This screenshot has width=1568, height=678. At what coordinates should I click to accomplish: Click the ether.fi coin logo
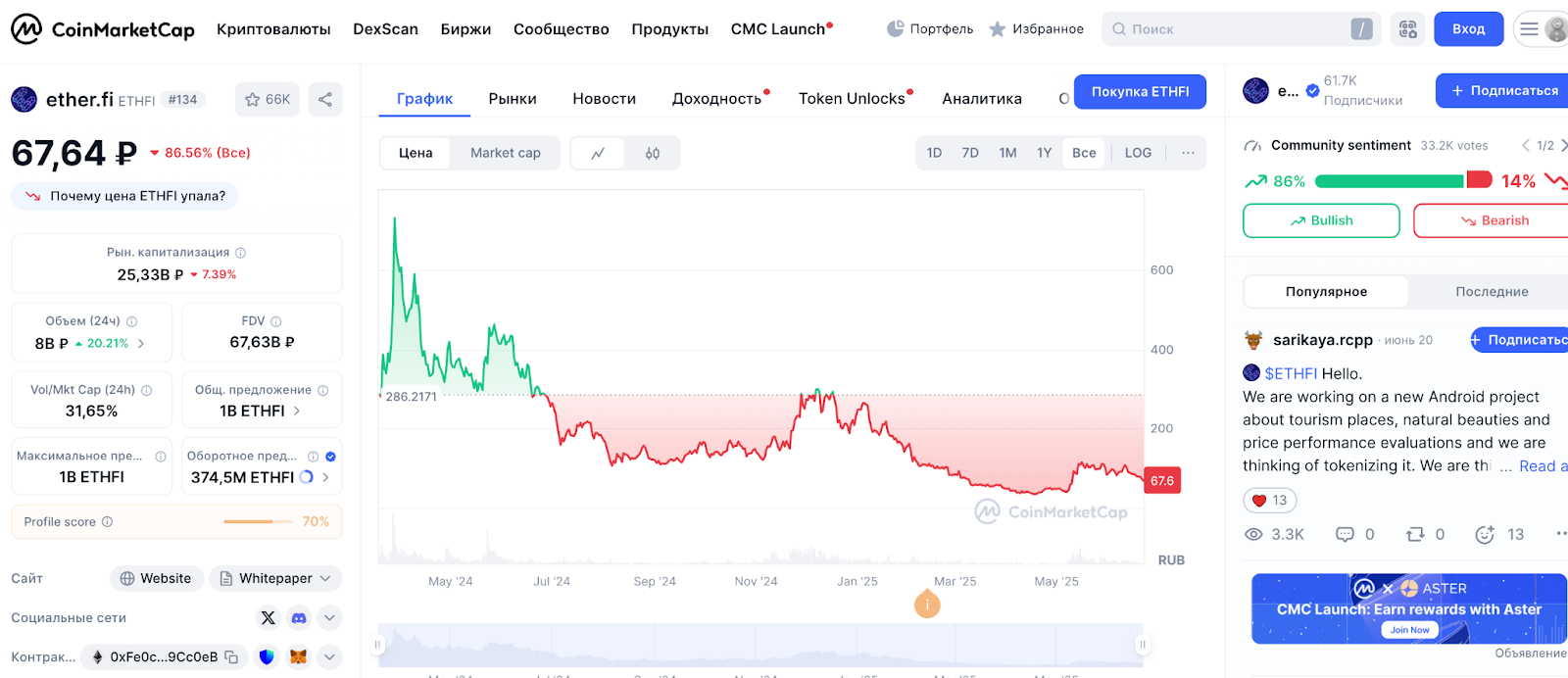point(24,99)
